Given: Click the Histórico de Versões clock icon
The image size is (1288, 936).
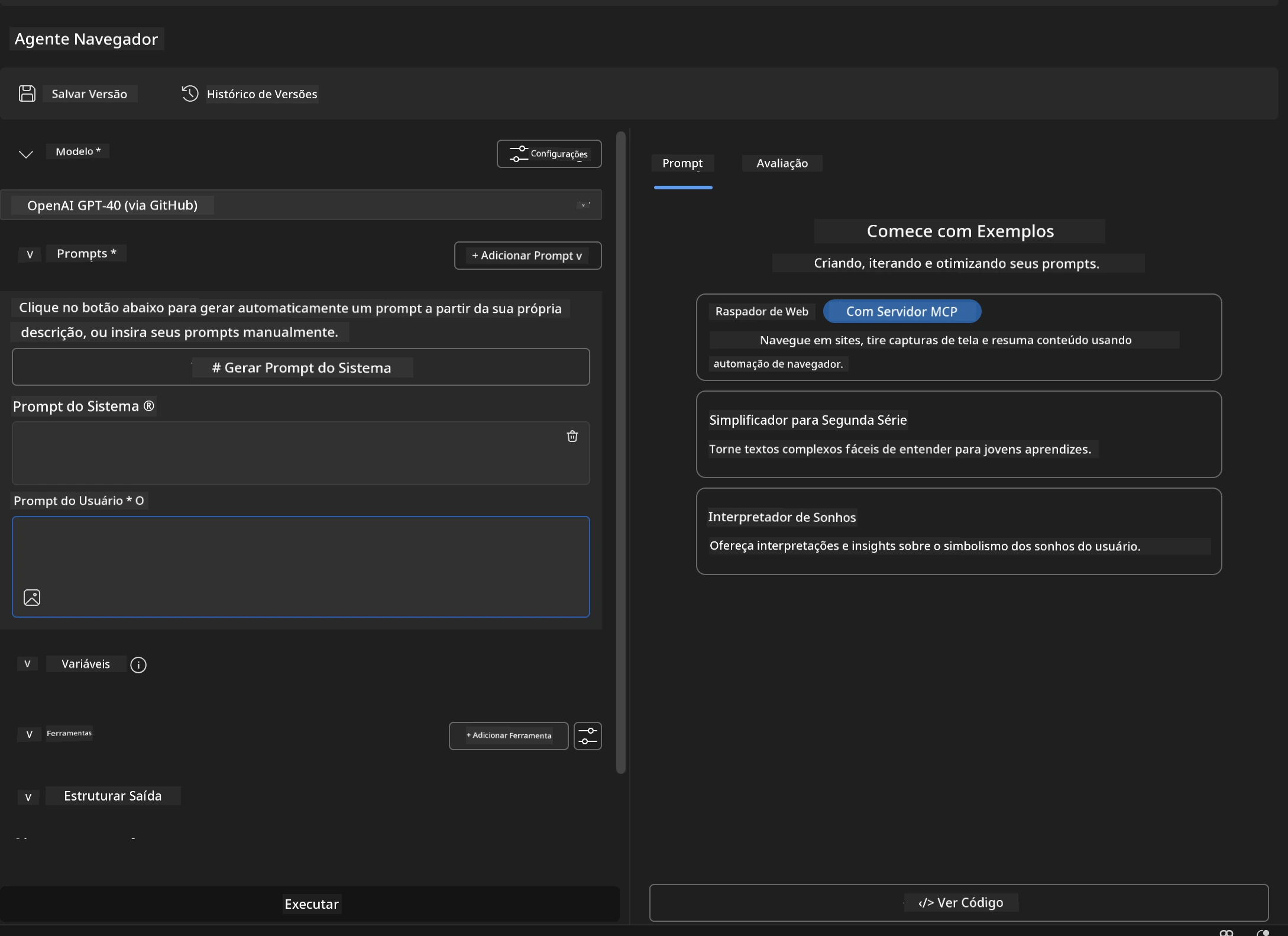Looking at the screenshot, I should tap(190, 93).
